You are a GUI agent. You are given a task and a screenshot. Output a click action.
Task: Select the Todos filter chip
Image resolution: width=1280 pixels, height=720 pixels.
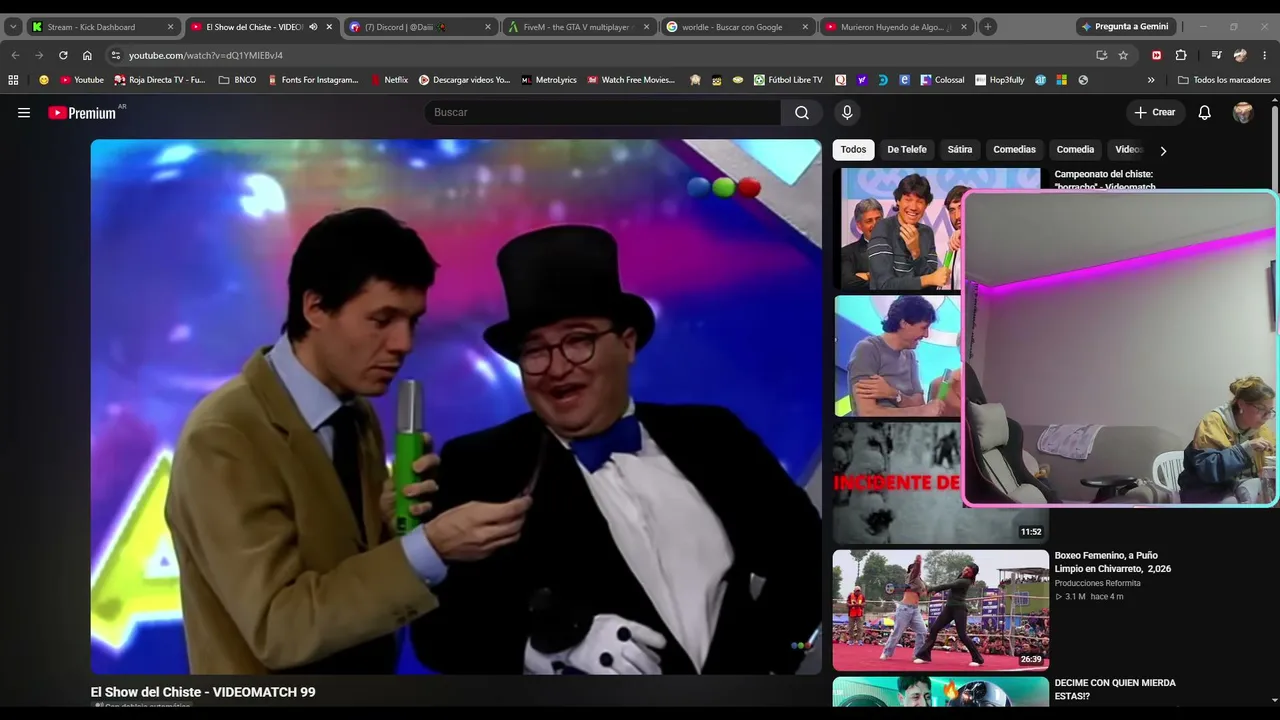point(853,150)
